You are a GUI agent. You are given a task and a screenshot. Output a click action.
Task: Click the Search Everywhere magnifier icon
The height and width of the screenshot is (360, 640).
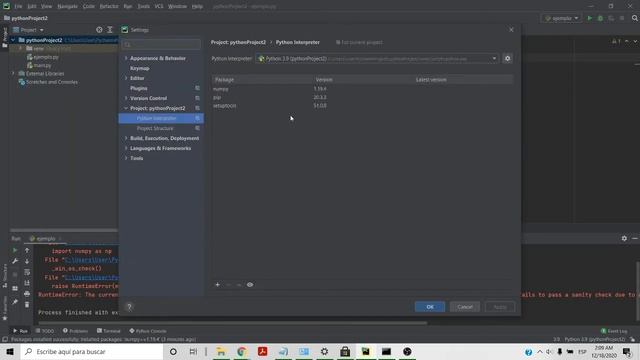[635, 18]
